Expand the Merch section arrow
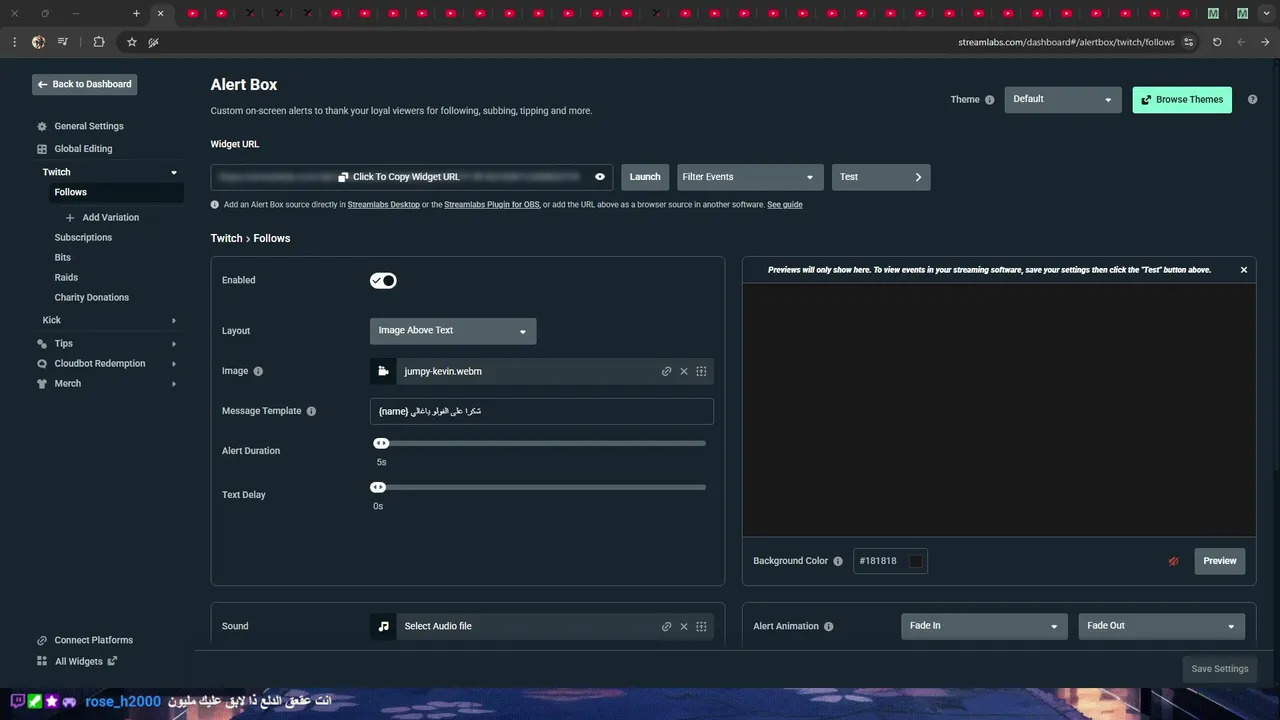This screenshot has width=1280, height=720. pos(174,384)
